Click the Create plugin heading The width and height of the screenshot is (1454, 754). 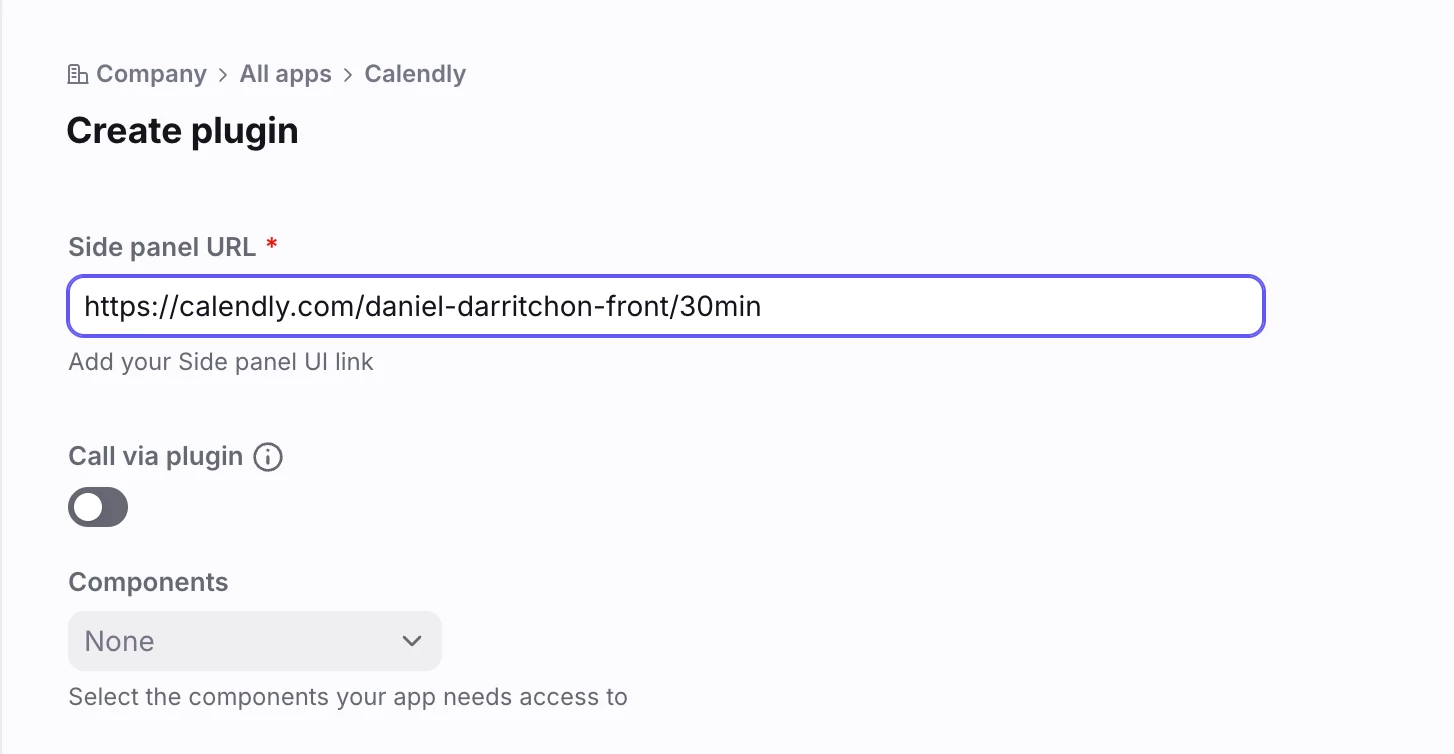click(182, 131)
